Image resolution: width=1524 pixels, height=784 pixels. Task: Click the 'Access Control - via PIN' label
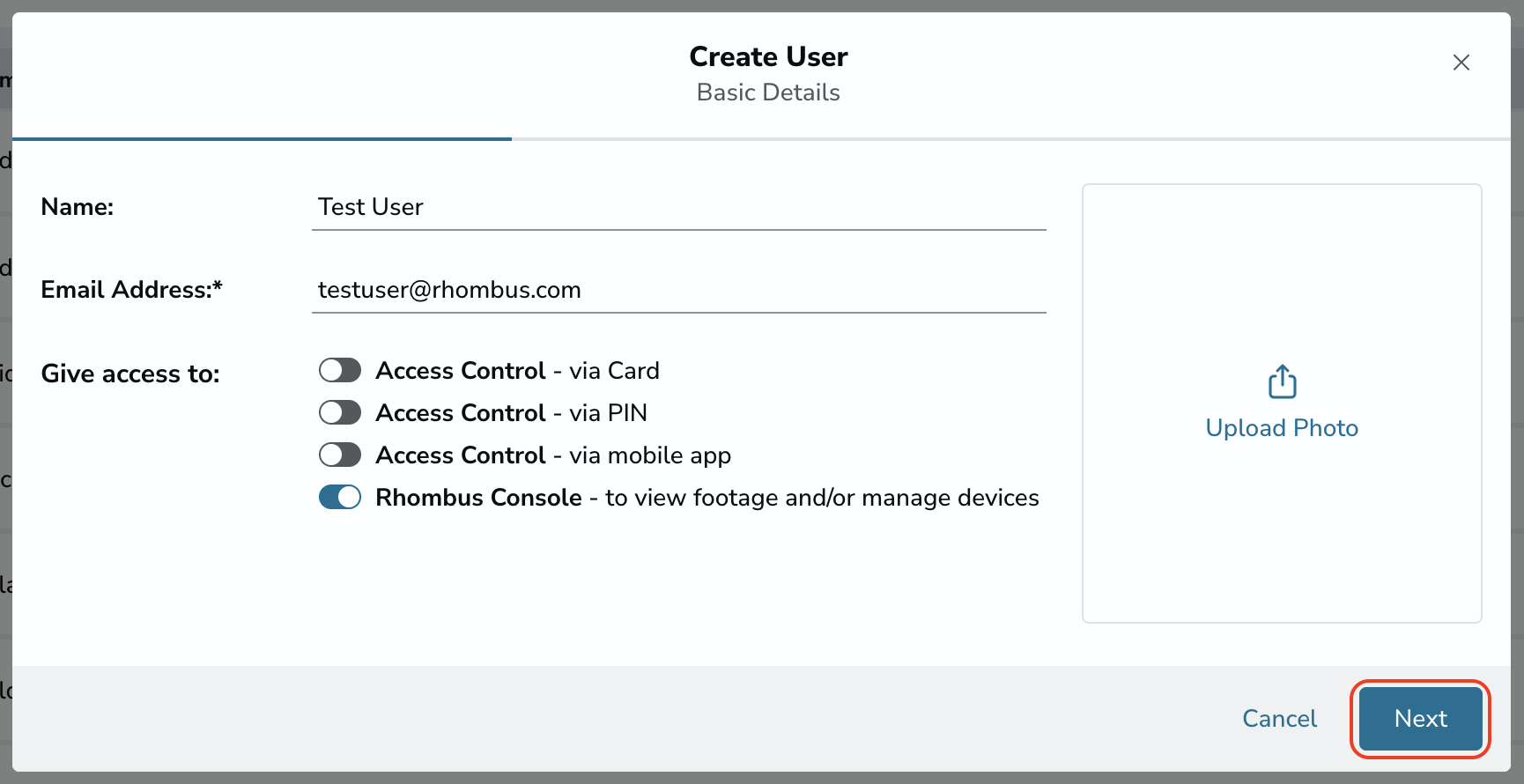[x=511, y=413]
